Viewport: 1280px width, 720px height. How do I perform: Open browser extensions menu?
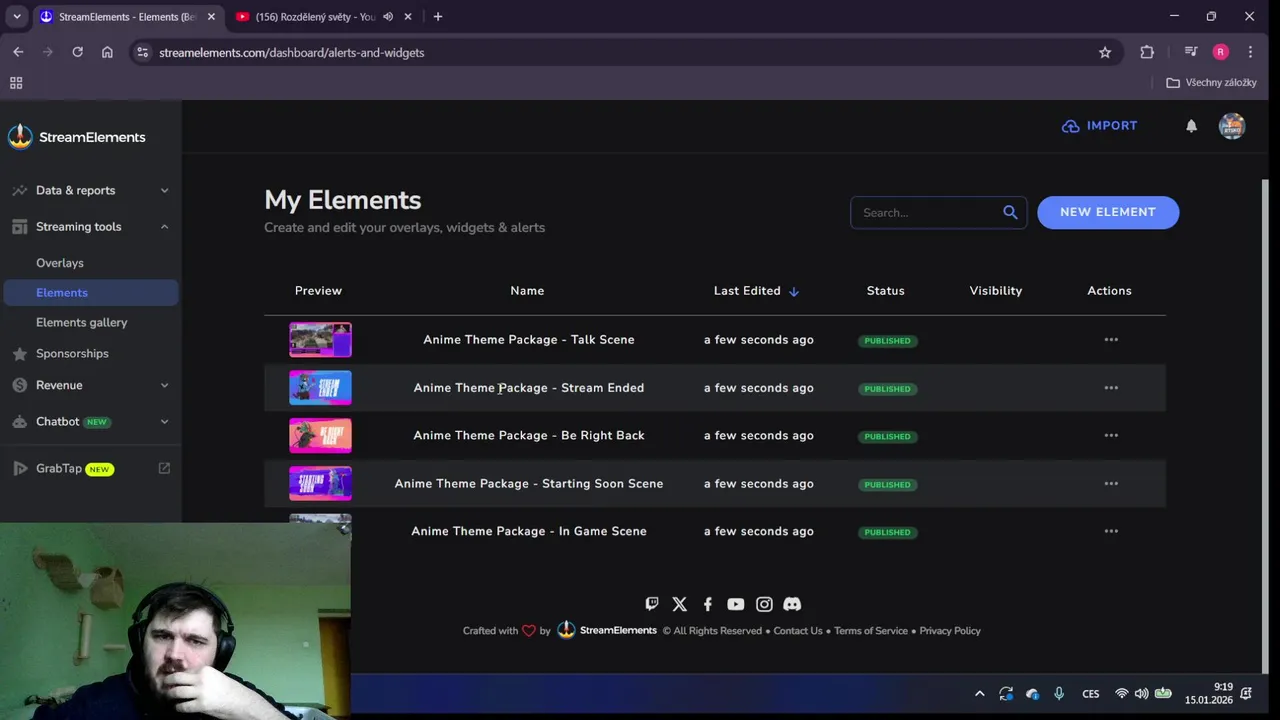[x=1147, y=52]
